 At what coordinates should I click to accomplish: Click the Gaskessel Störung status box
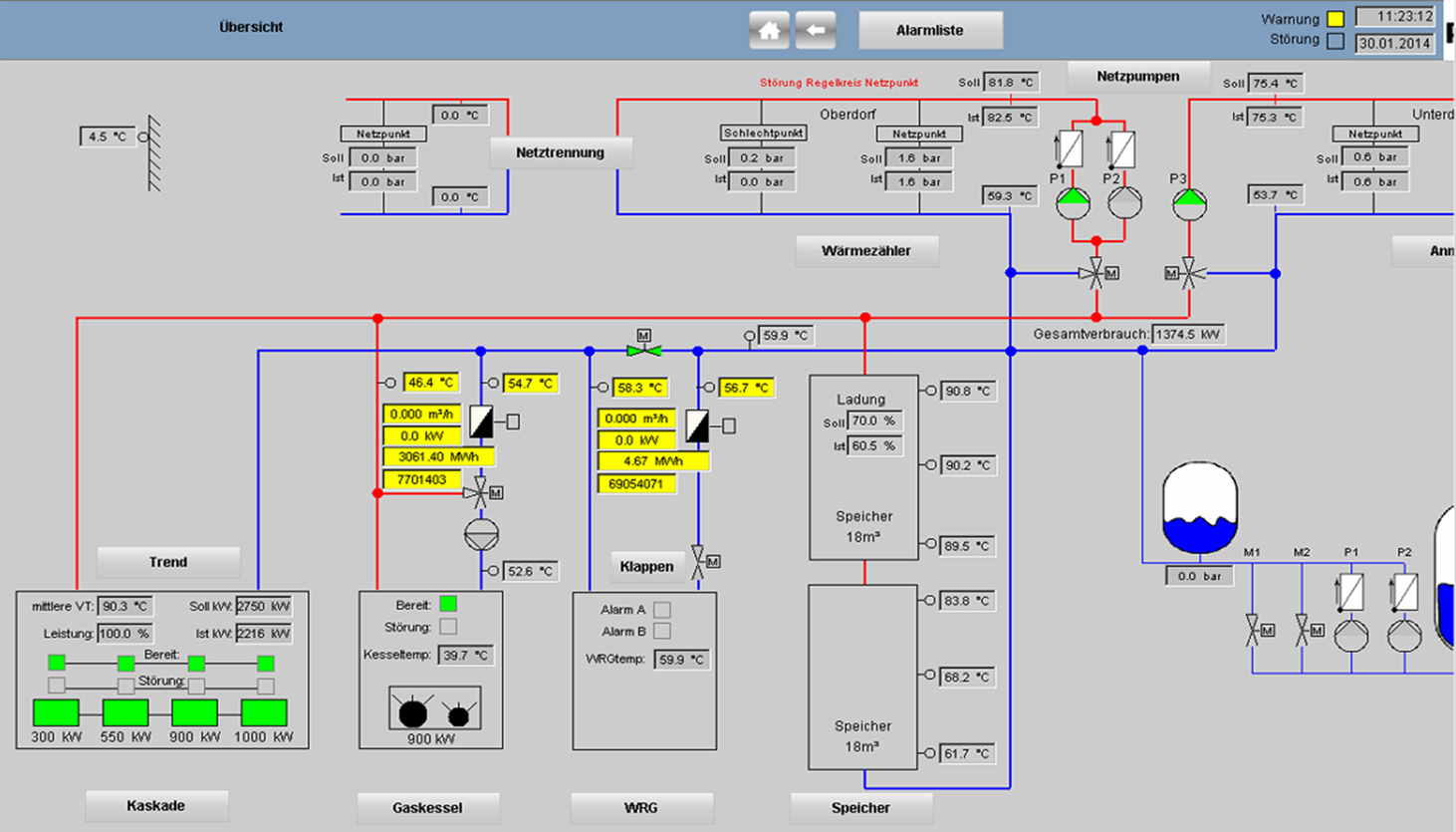(448, 627)
